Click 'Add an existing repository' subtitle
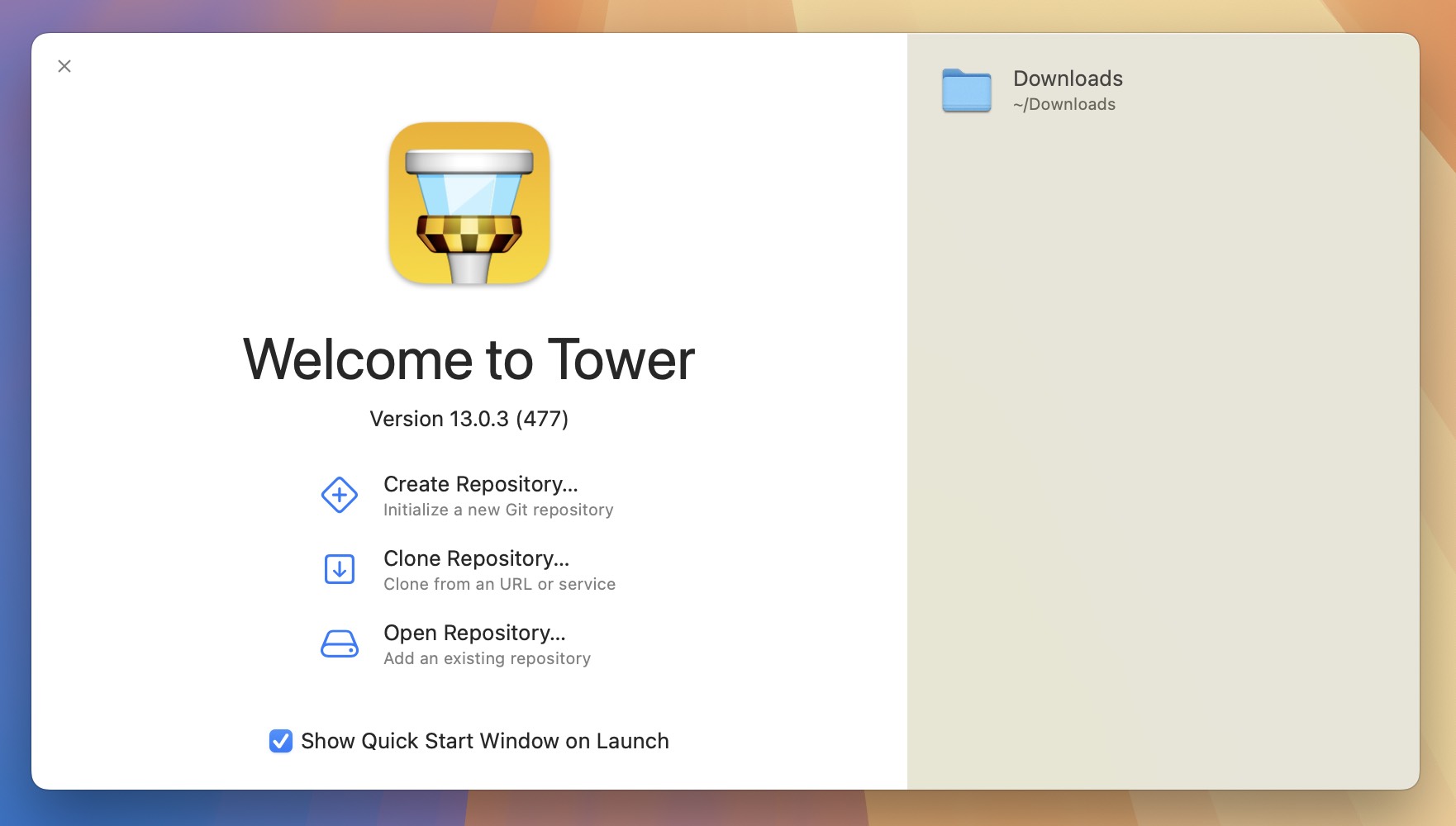 pyautogui.click(x=487, y=658)
